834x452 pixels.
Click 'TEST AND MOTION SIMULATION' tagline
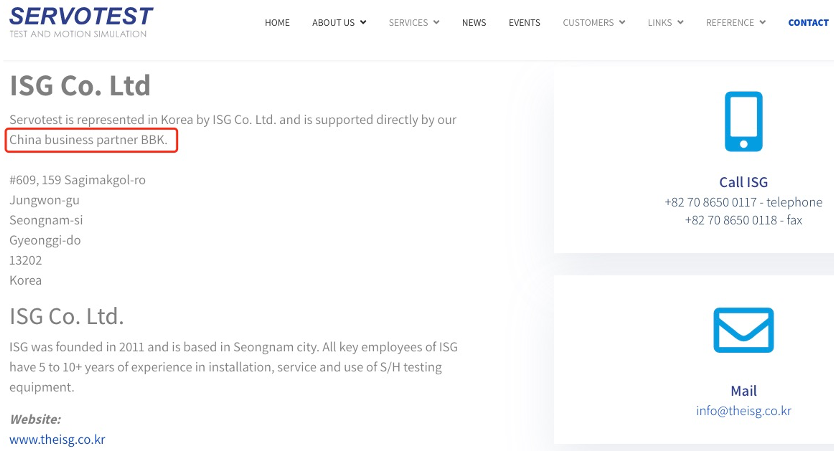click(78, 34)
